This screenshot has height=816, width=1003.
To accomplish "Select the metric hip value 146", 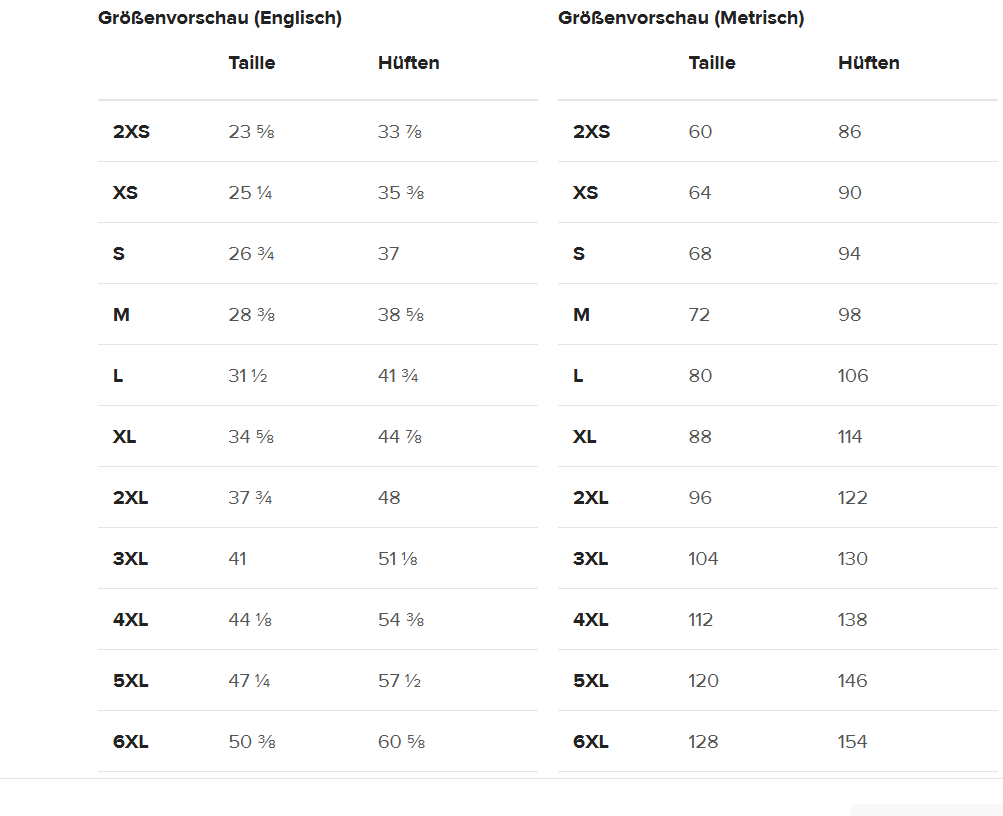I will tap(852, 681).
